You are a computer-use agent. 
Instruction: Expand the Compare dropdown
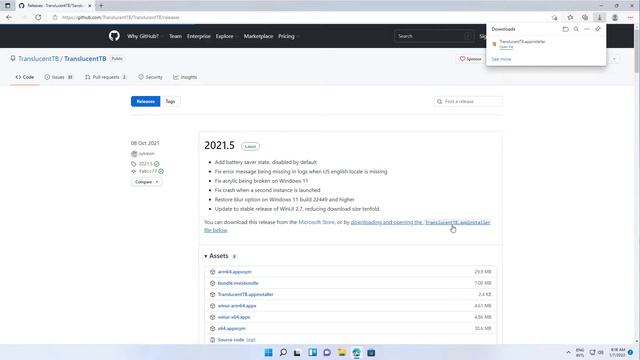[x=147, y=182]
